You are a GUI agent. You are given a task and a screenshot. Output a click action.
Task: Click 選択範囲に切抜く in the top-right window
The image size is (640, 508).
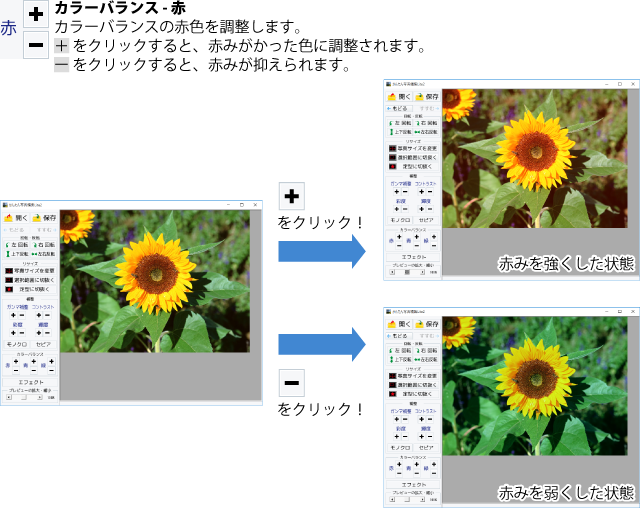[414, 157]
